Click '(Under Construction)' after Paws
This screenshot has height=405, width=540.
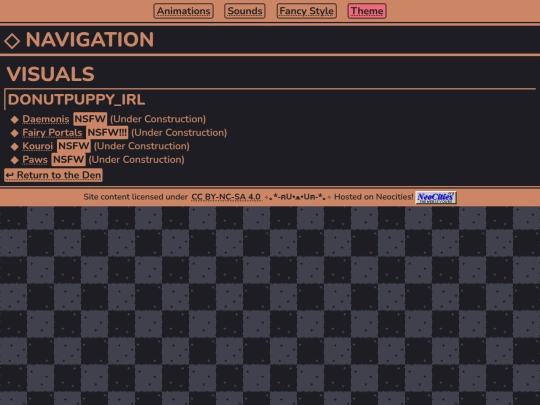(x=136, y=160)
